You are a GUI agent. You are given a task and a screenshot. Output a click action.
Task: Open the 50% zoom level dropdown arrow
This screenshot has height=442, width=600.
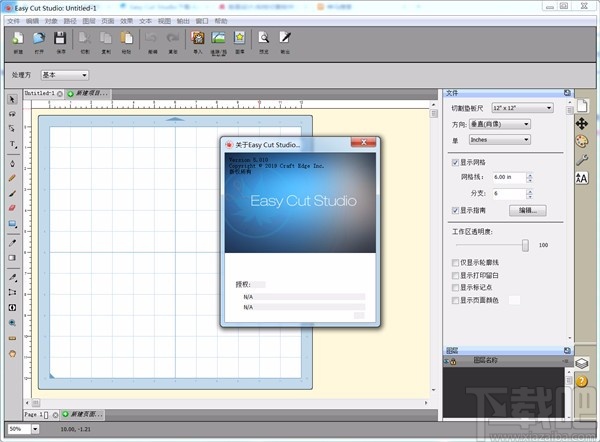(x=35, y=429)
